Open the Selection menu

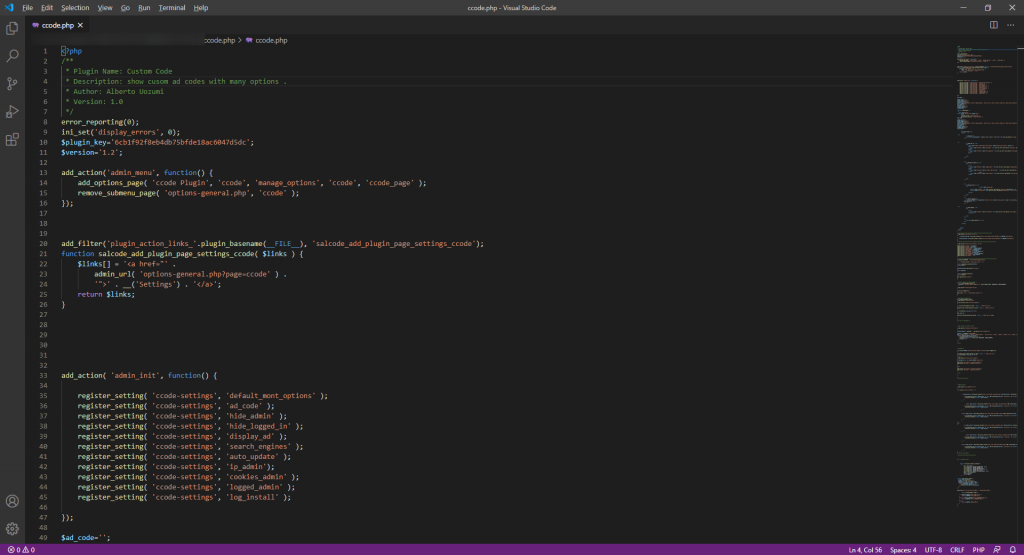click(75, 8)
